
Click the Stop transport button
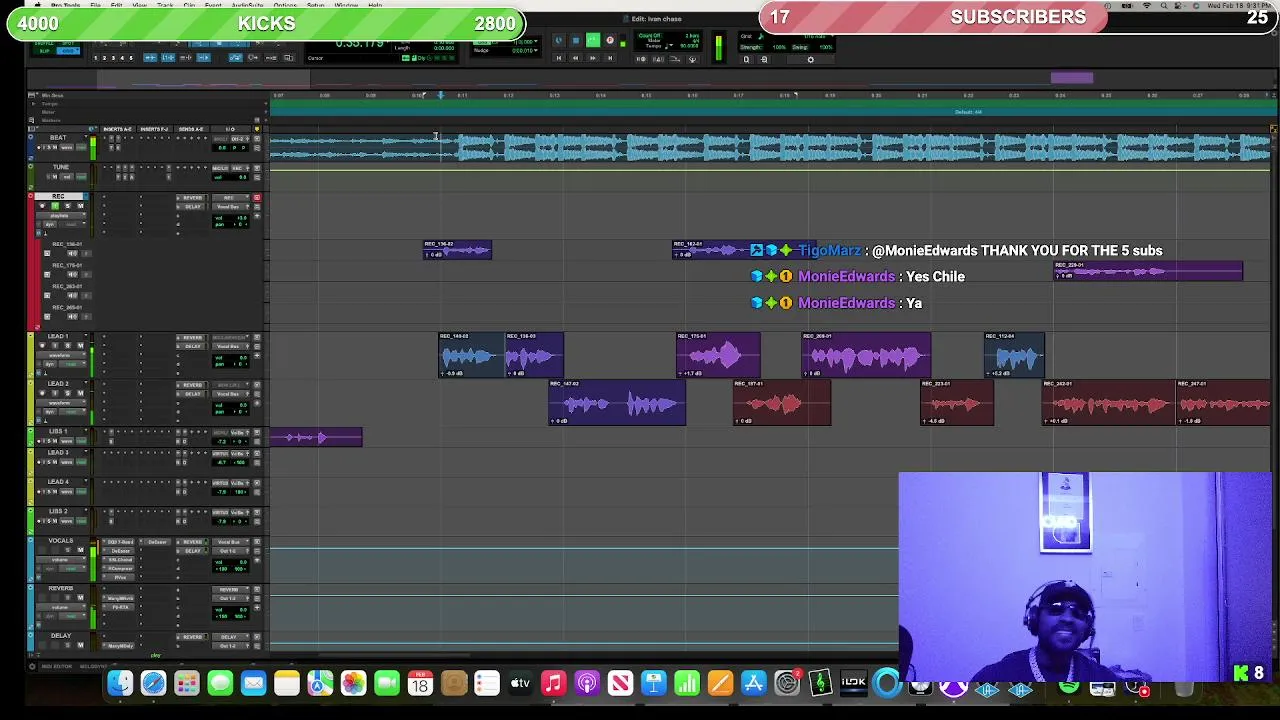coord(575,40)
